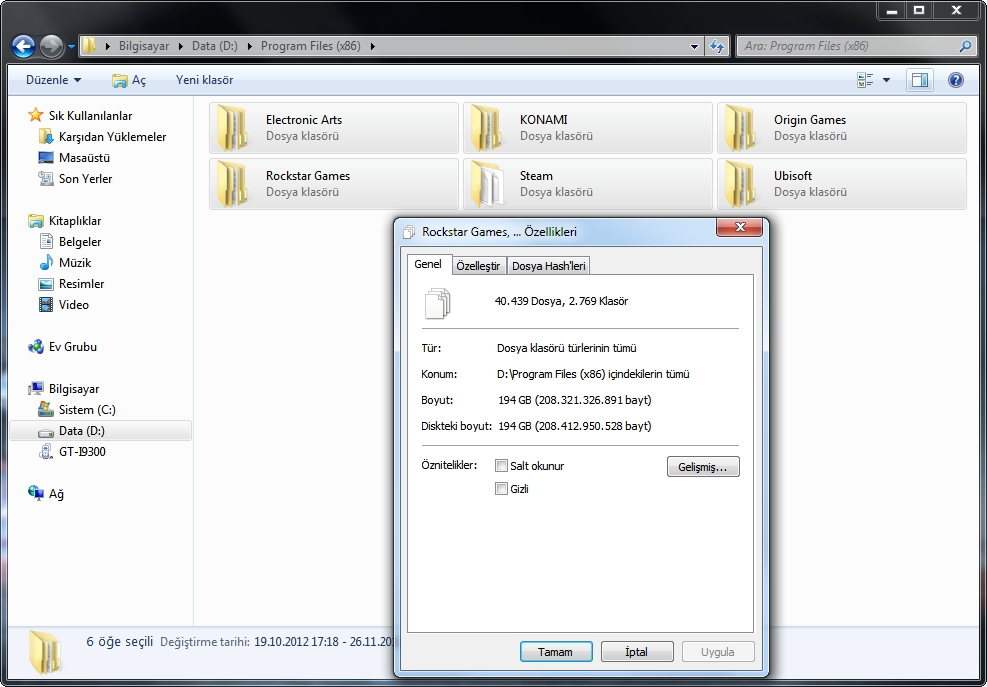987x687 pixels.
Task: Open Resimler library
Action: pyautogui.click(x=82, y=284)
